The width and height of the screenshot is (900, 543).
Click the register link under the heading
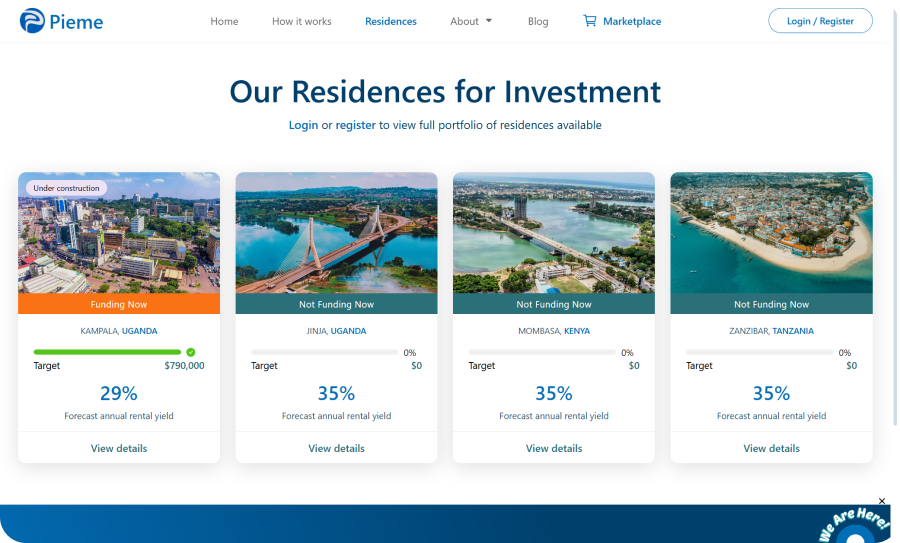[x=355, y=125]
